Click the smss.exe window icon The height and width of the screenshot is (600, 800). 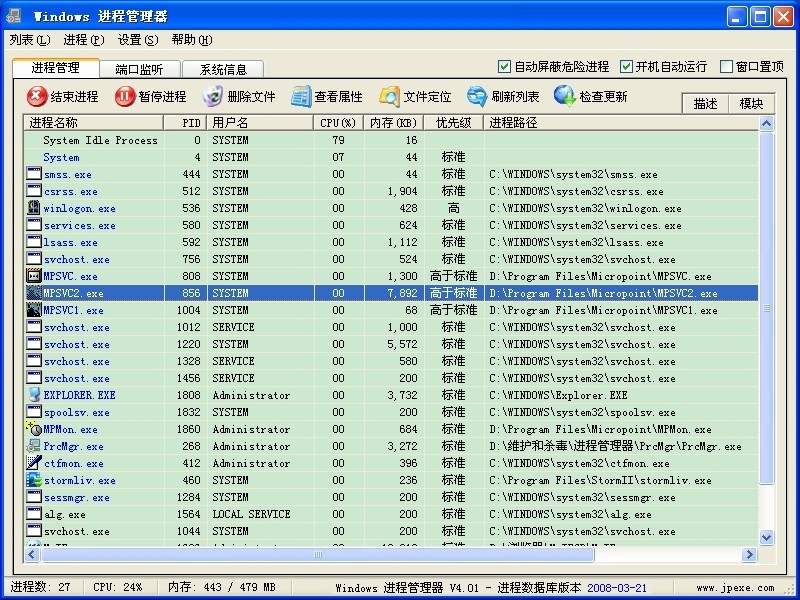[34, 173]
